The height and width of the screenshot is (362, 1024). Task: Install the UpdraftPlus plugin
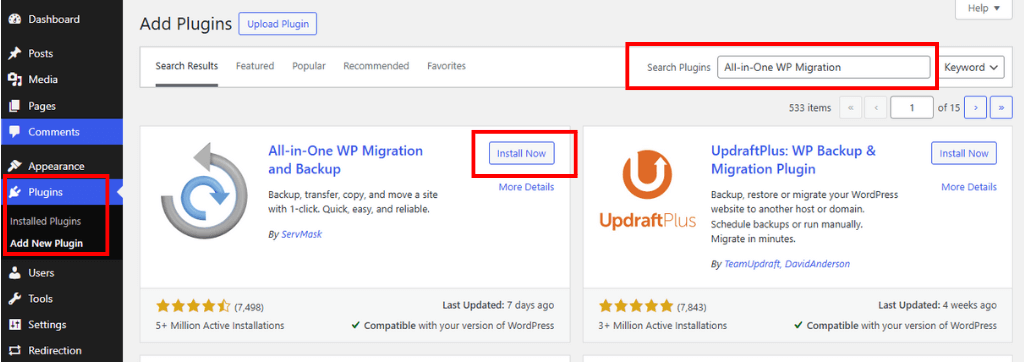(x=964, y=154)
